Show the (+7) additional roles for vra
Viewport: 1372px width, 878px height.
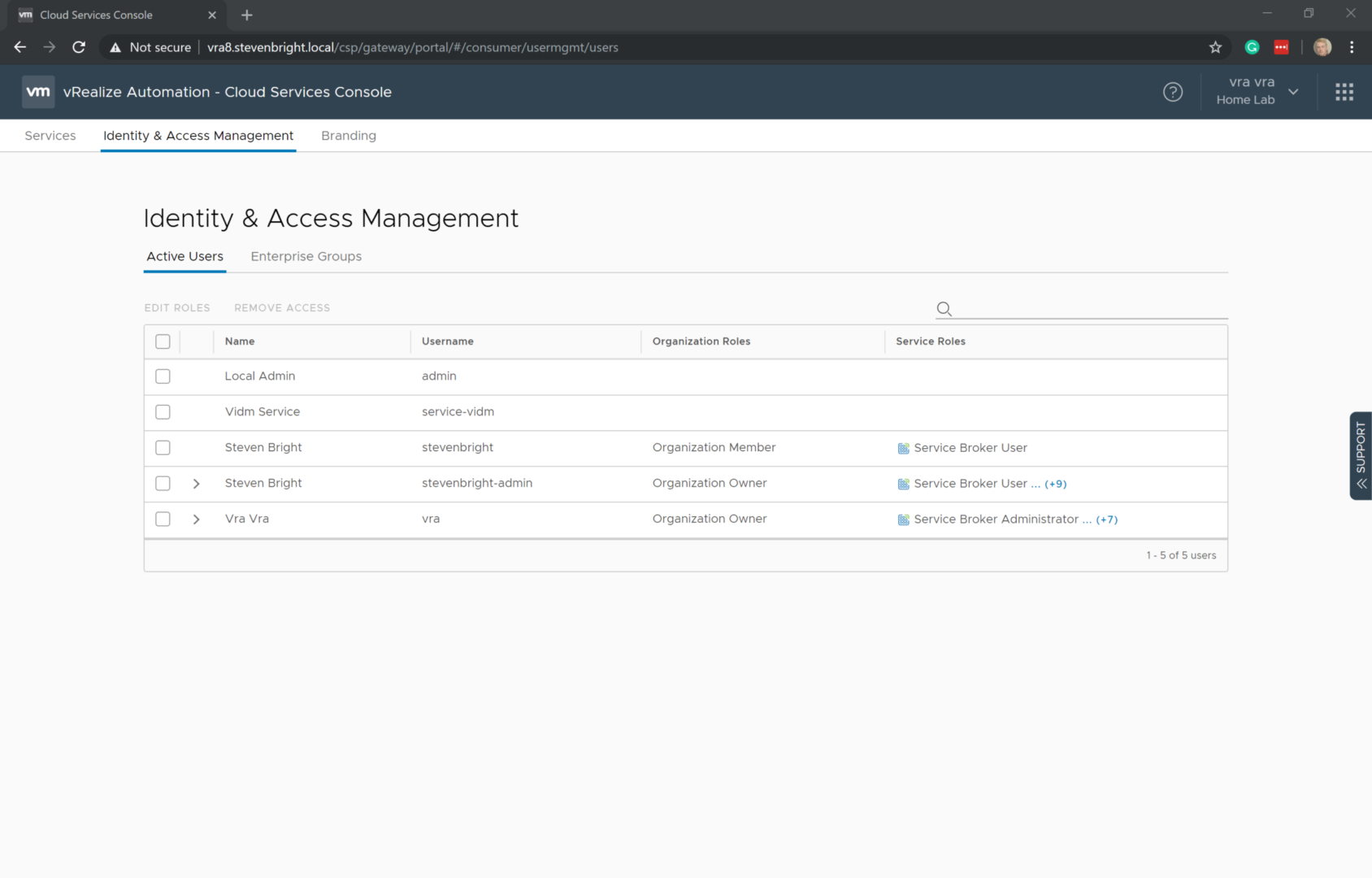pyautogui.click(x=1106, y=519)
